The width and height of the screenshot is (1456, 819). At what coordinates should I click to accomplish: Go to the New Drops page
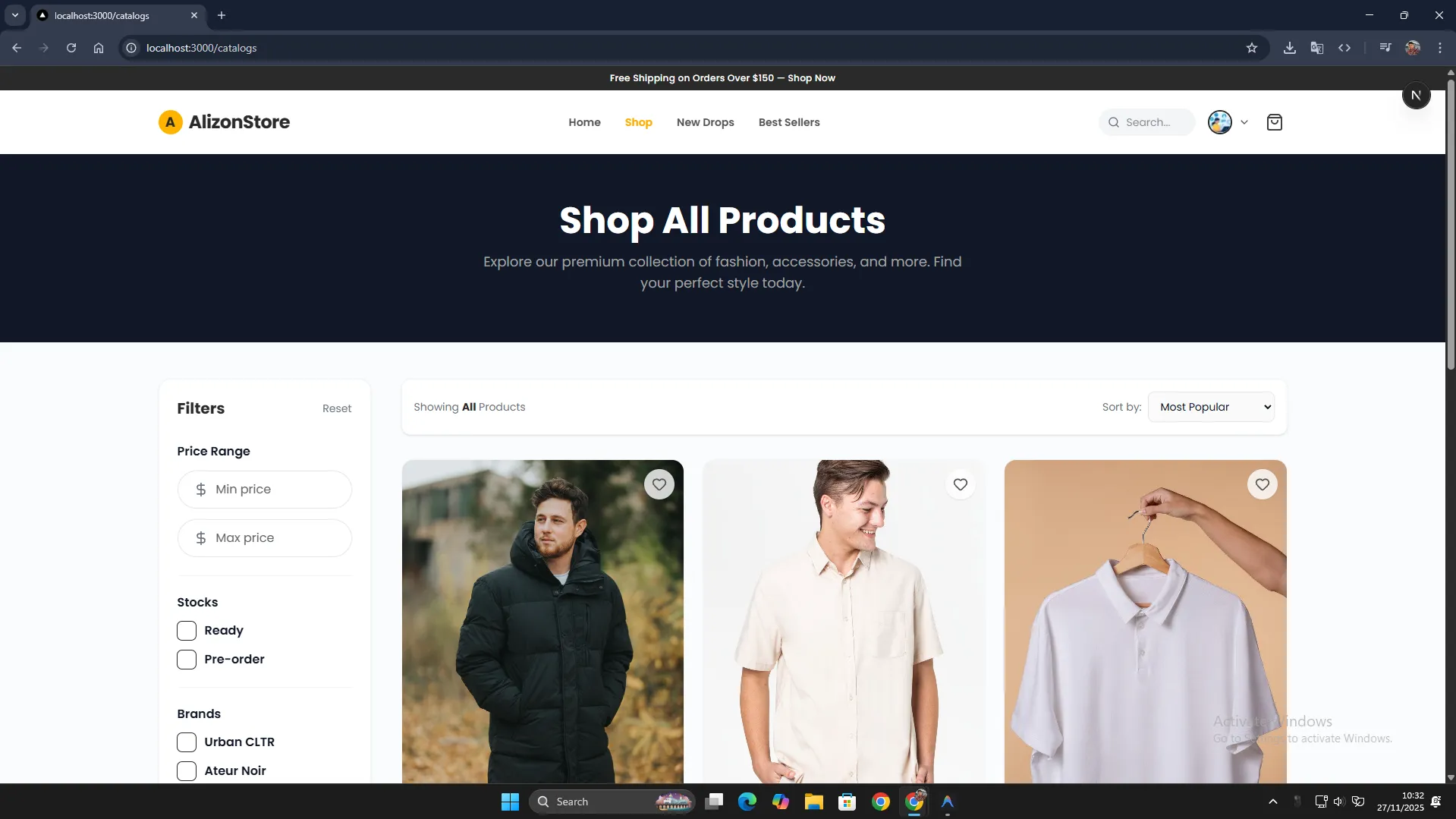click(x=705, y=122)
